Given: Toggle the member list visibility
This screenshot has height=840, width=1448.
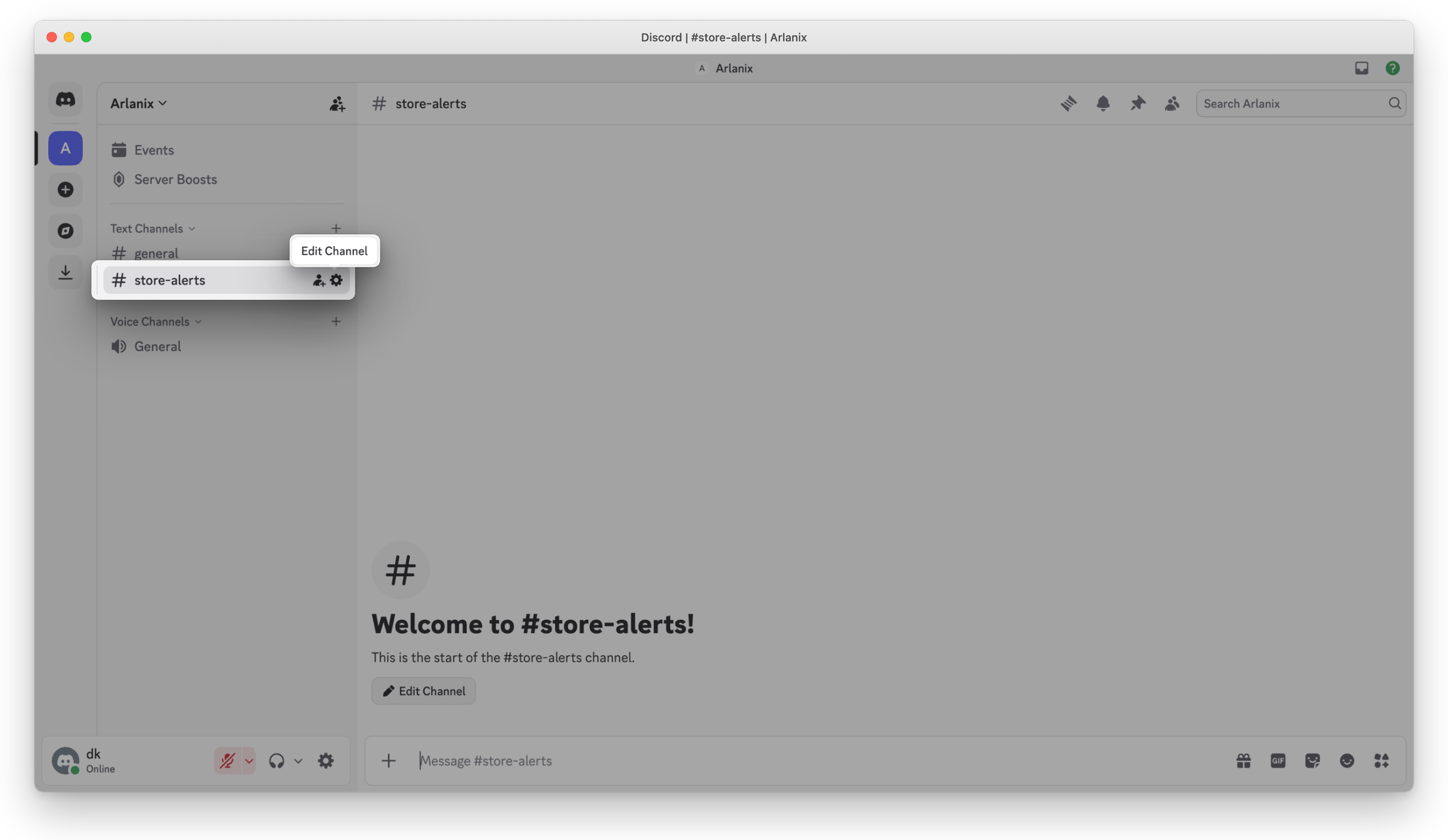Looking at the screenshot, I should coord(1172,103).
